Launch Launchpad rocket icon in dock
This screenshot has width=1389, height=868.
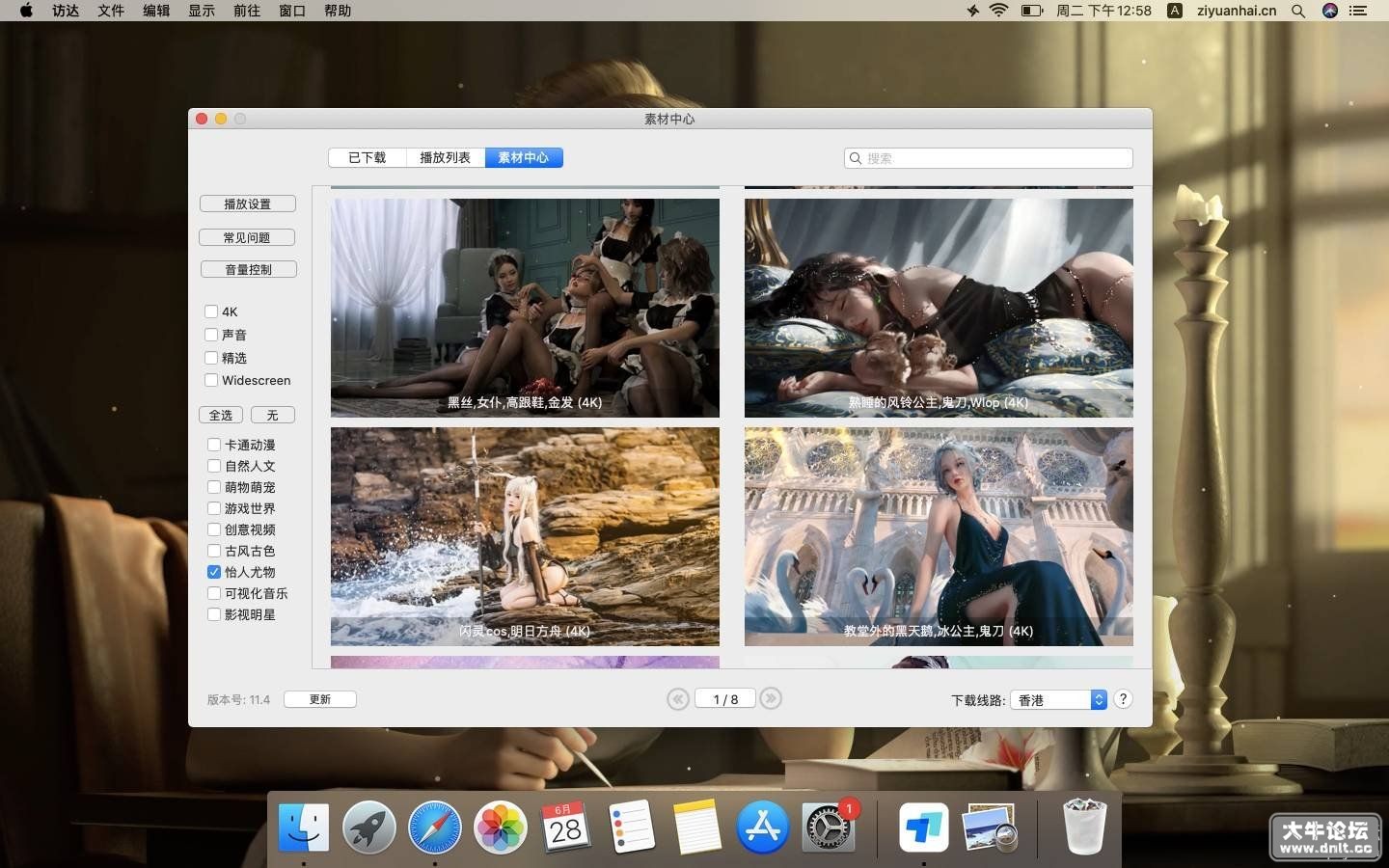pos(369,827)
